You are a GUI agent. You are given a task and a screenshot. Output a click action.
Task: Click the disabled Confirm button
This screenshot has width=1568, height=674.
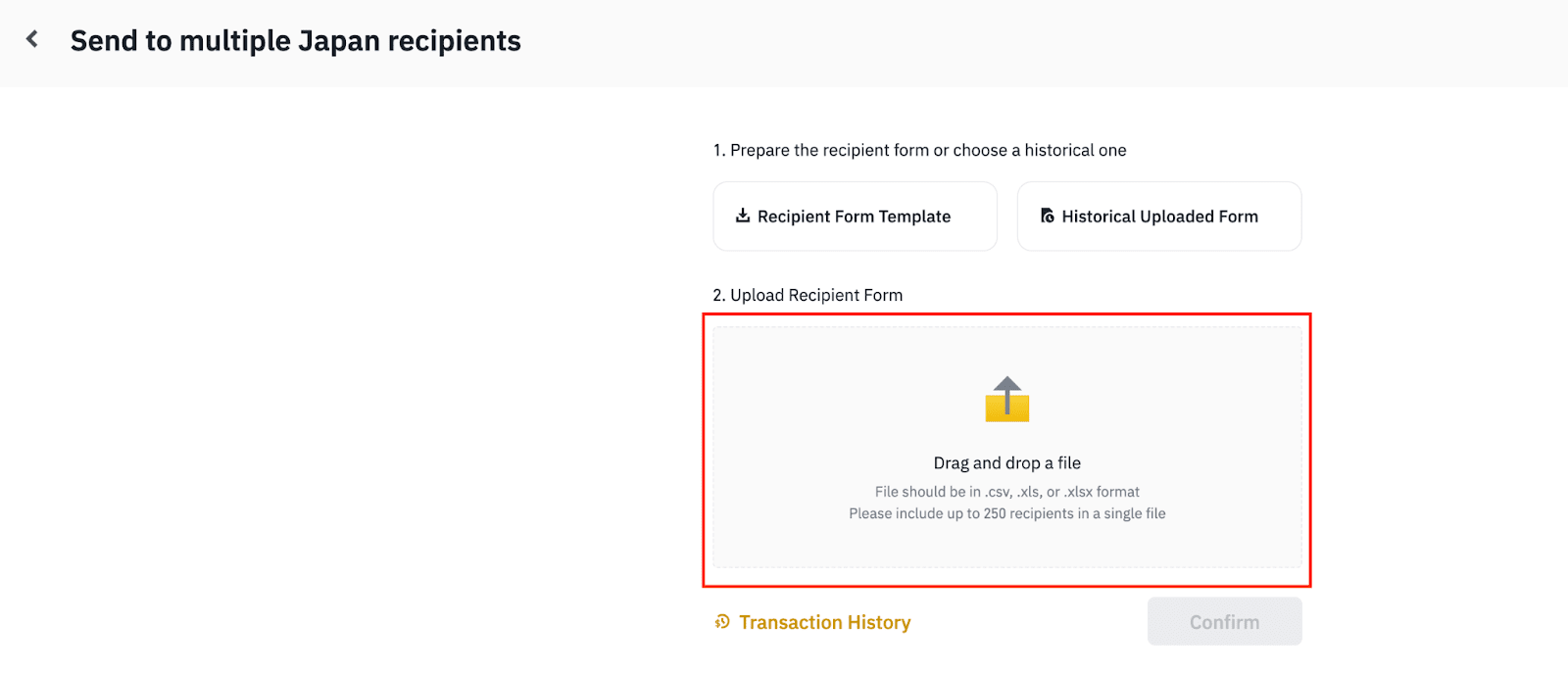click(1225, 621)
